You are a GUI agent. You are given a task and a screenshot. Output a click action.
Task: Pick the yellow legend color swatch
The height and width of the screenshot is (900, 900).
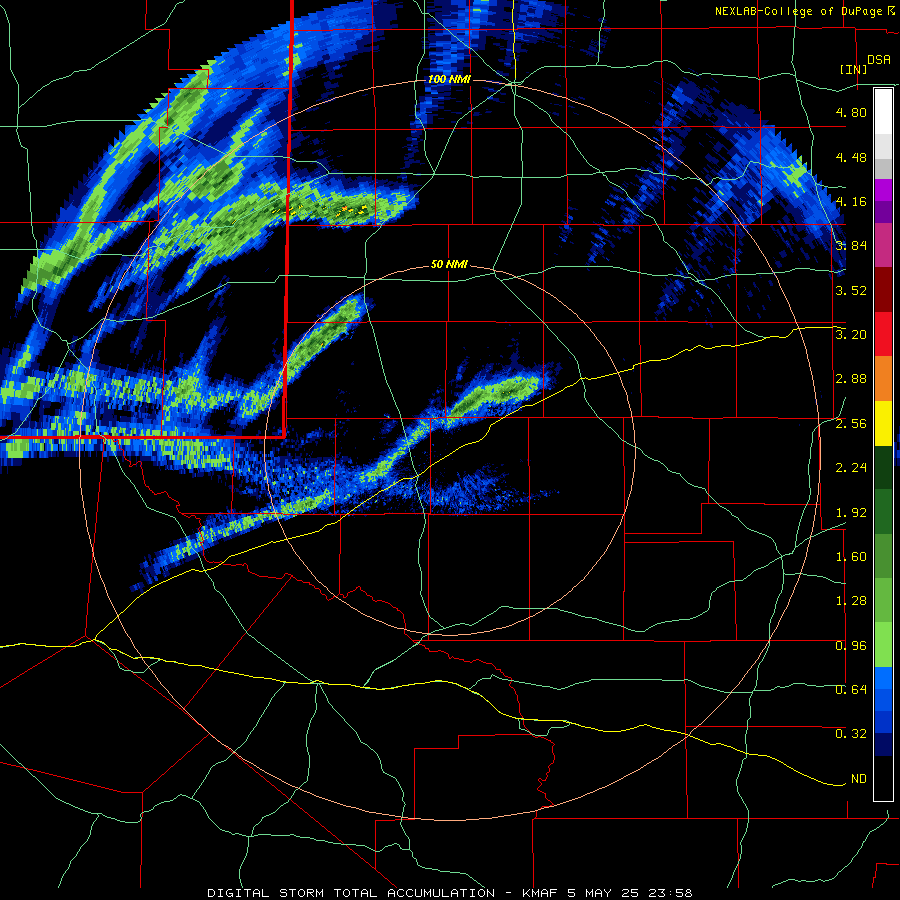(883, 424)
